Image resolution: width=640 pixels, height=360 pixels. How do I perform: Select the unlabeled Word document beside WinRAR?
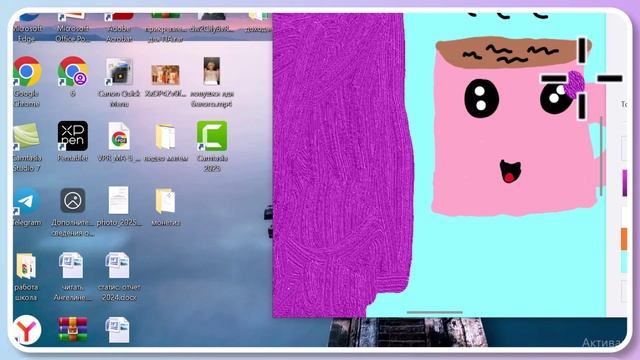pos(118,330)
